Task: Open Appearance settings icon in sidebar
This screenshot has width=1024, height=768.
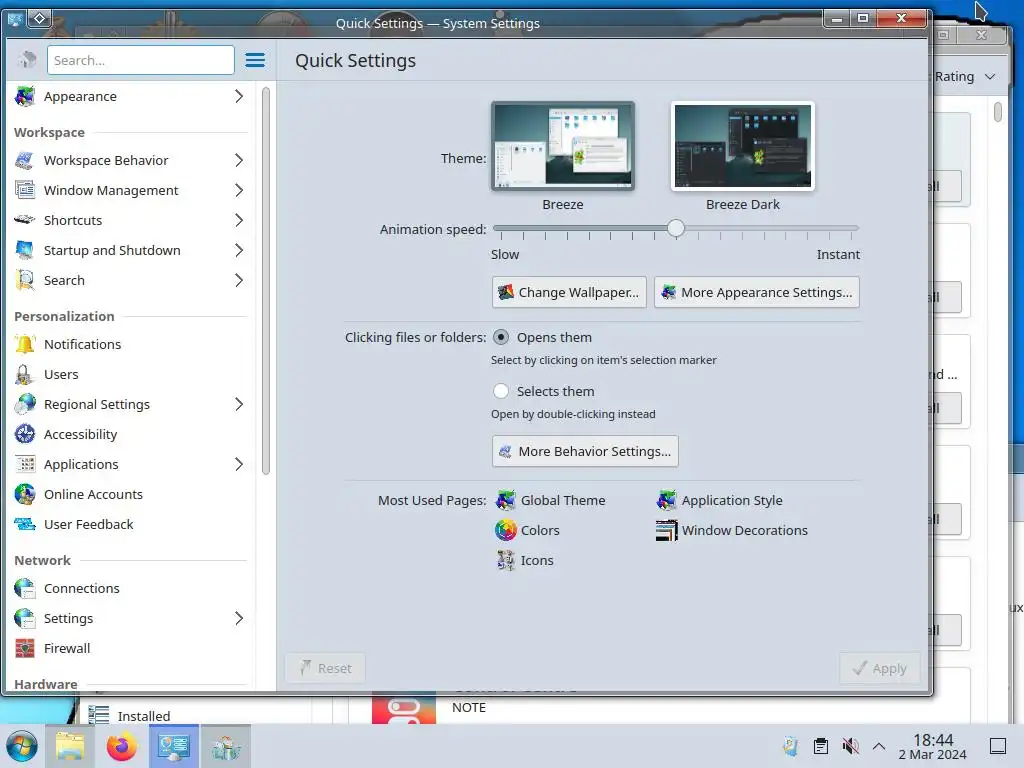Action: [25, 96]
